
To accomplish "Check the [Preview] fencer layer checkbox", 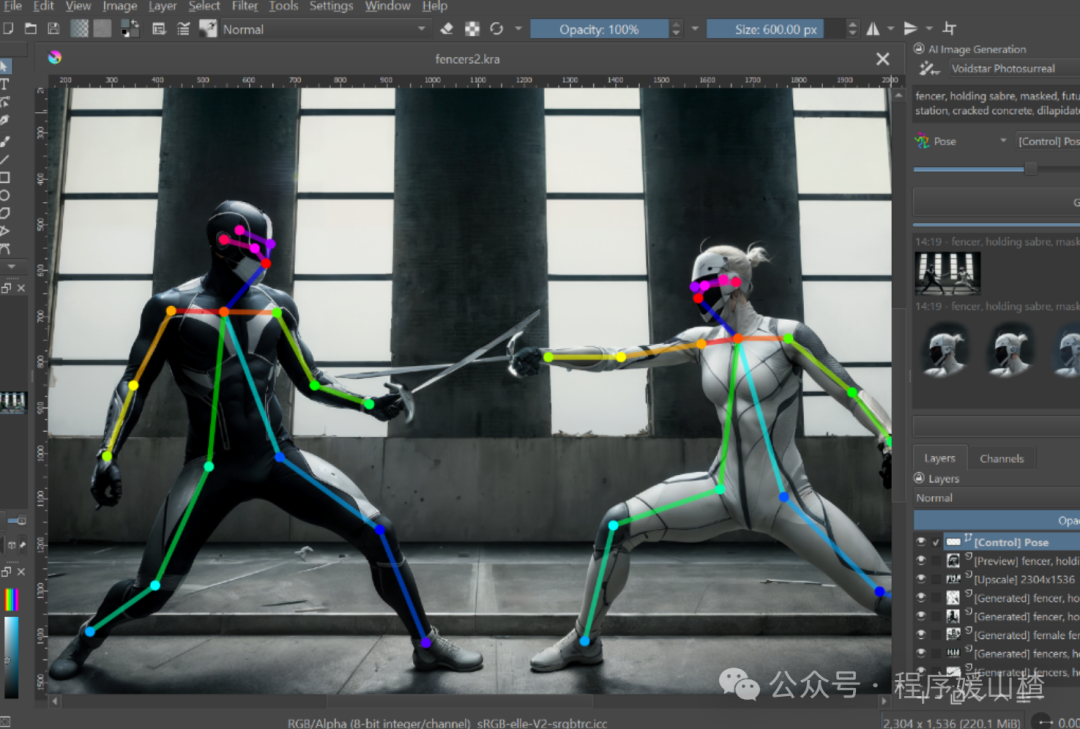I will pos(936,561).
